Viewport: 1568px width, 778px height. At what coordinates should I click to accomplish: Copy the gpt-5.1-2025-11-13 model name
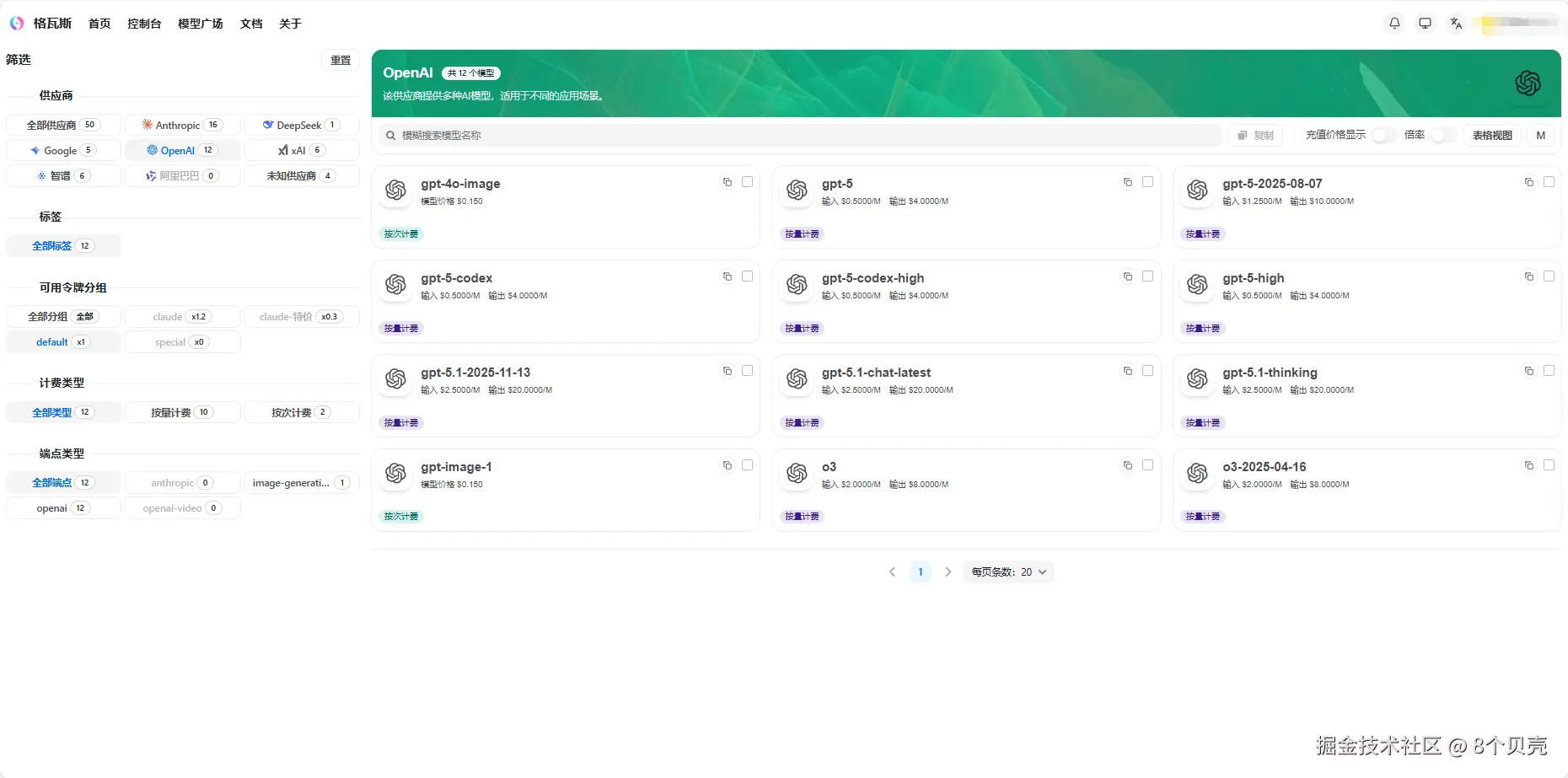pos(728,371)
